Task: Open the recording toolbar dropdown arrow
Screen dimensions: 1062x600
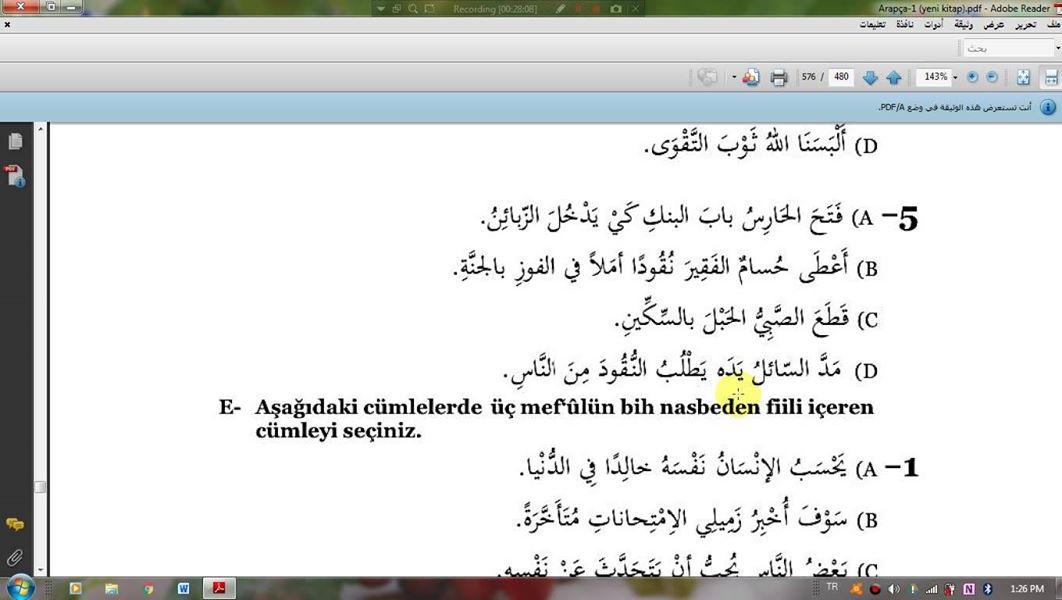Action: [x=381, y=9]
